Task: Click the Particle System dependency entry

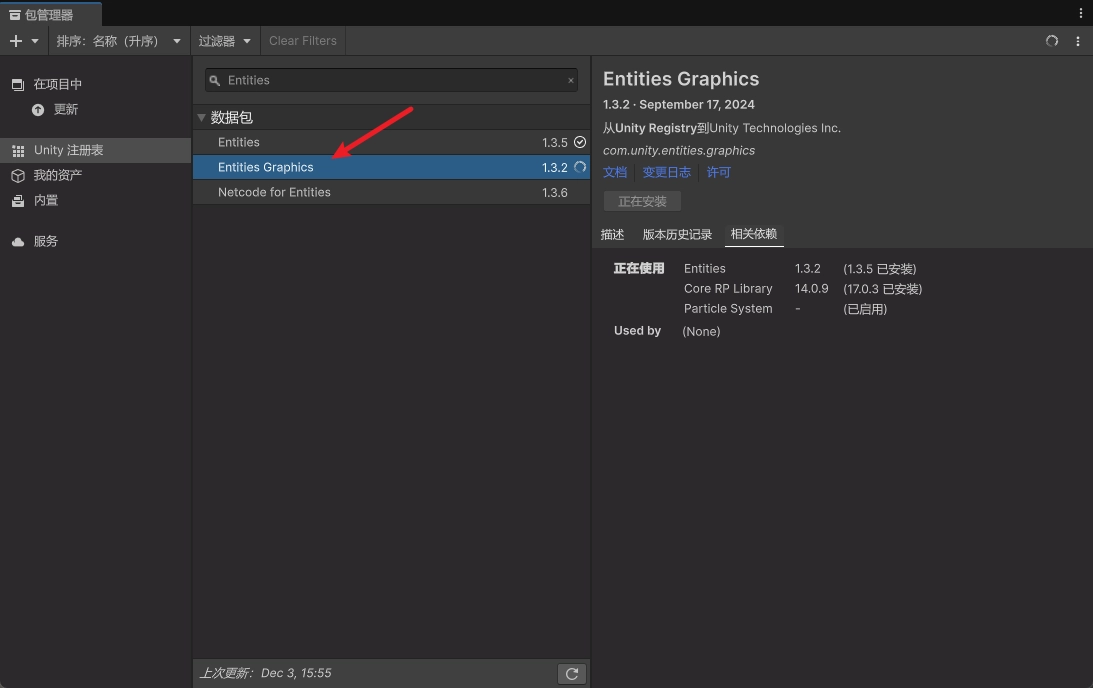Action: 728,309
